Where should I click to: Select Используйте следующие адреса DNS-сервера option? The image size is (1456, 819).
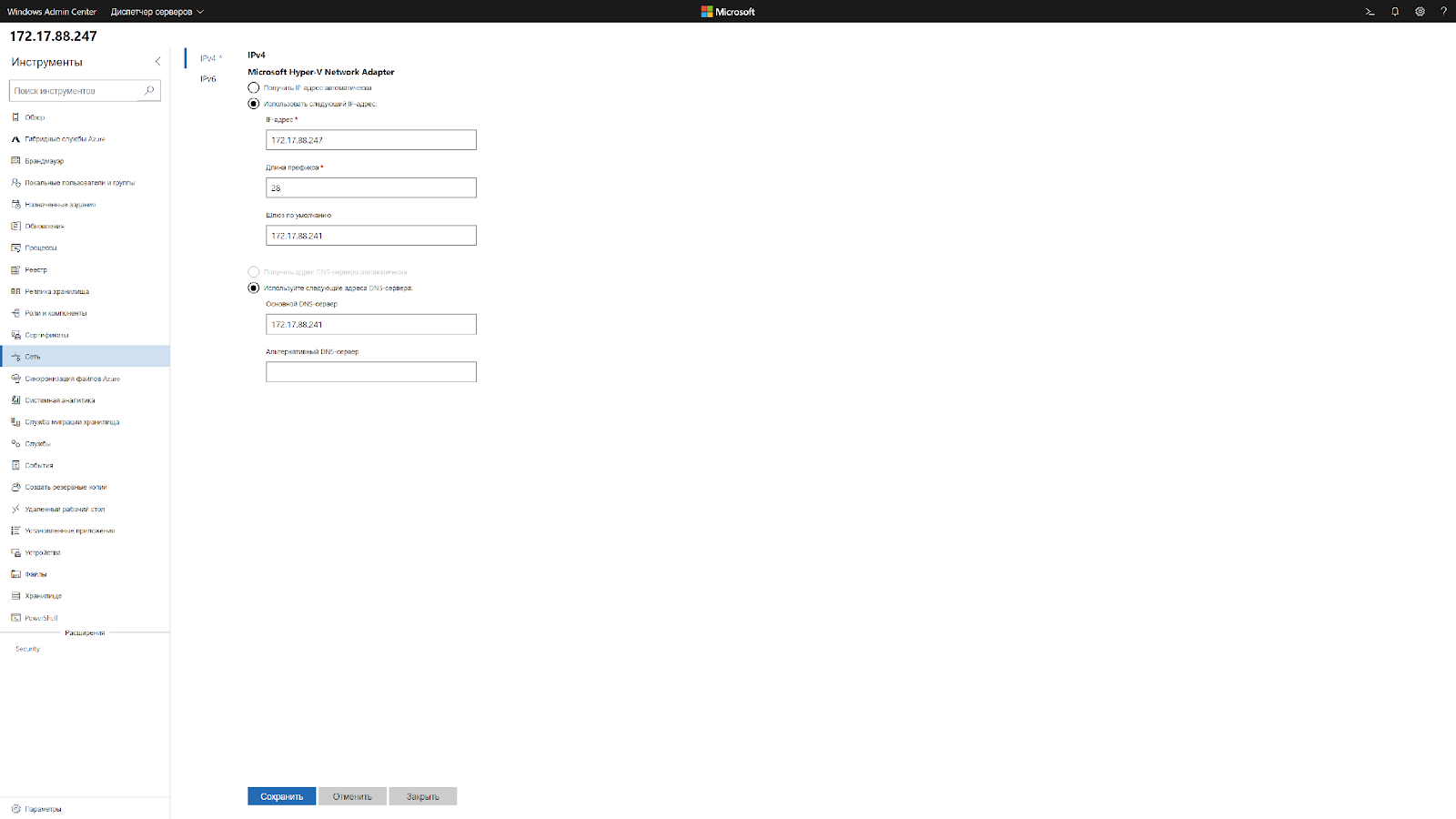(253, 288)
